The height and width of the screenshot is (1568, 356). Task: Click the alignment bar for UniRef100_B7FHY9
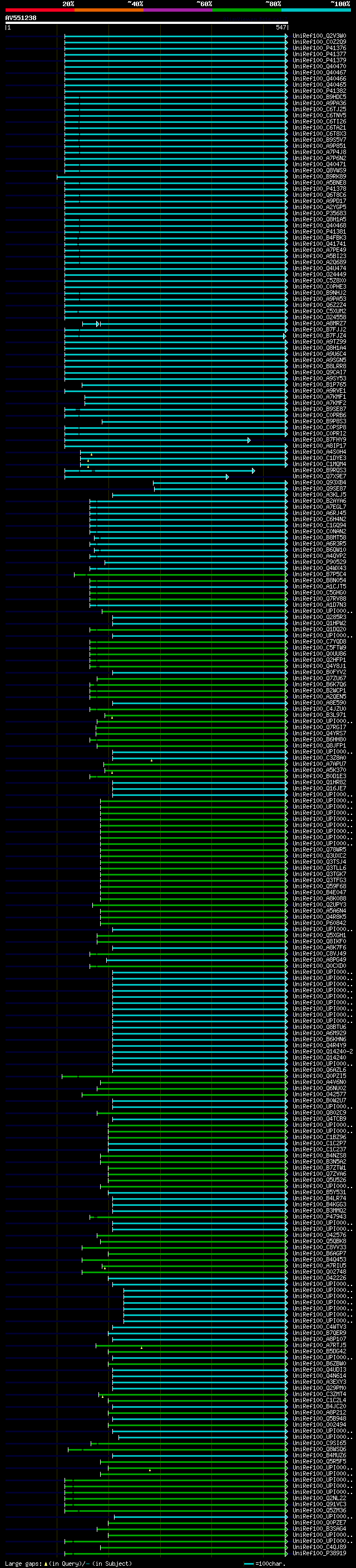[157, 440]
